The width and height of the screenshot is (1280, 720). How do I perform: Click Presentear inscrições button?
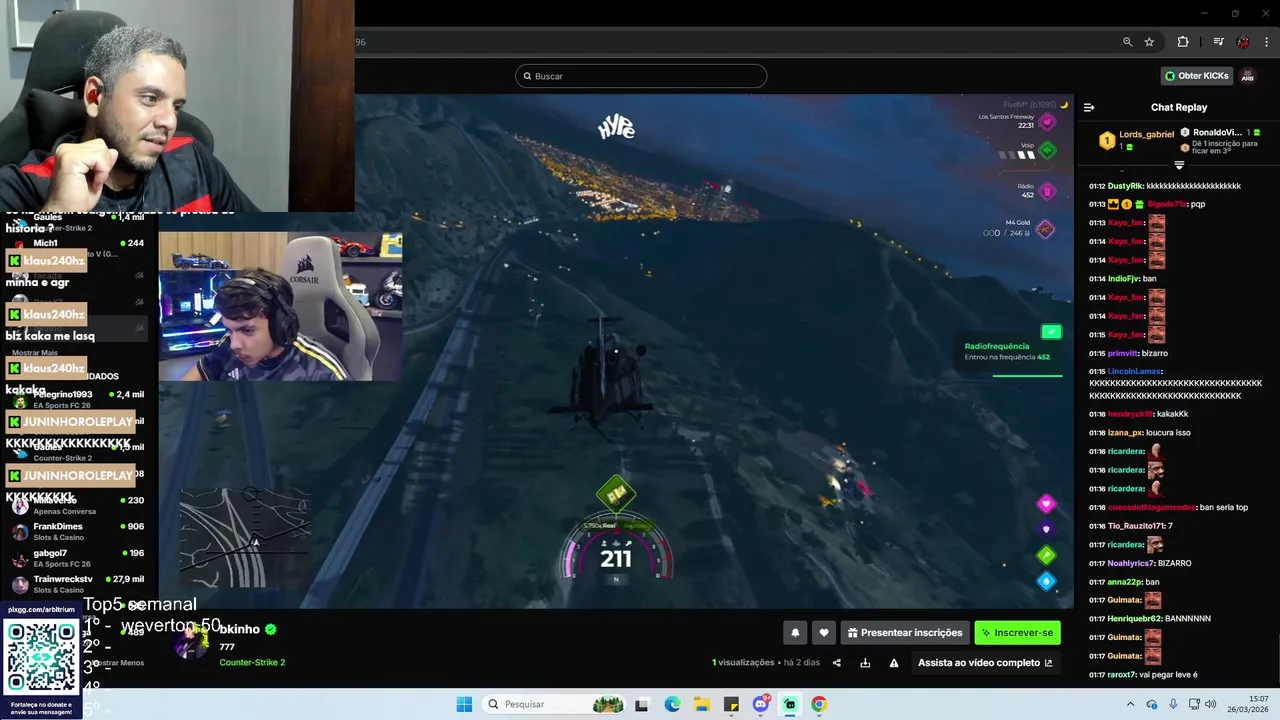[904, 632]
